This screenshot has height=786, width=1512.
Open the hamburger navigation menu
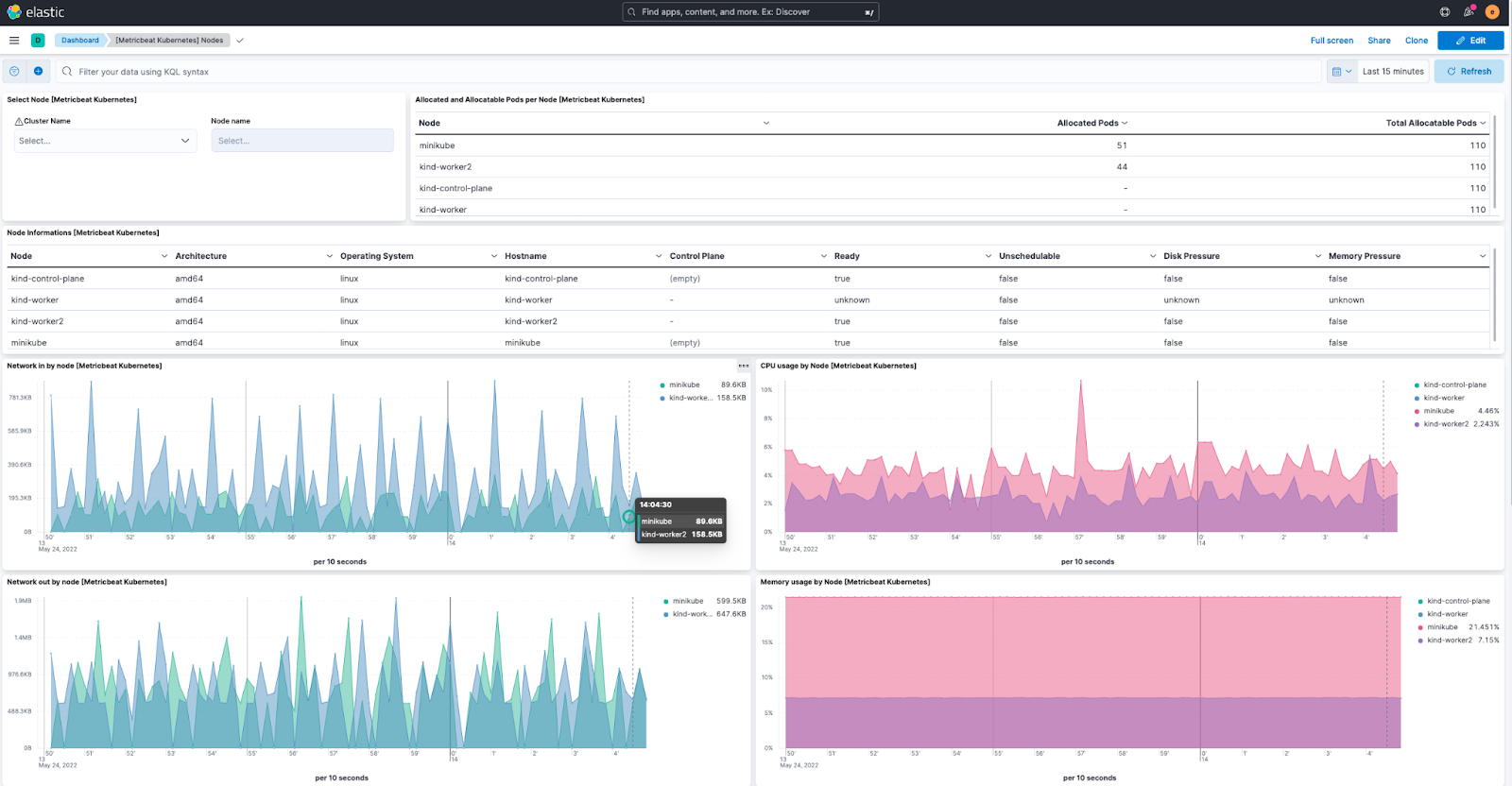coord(14,41)
